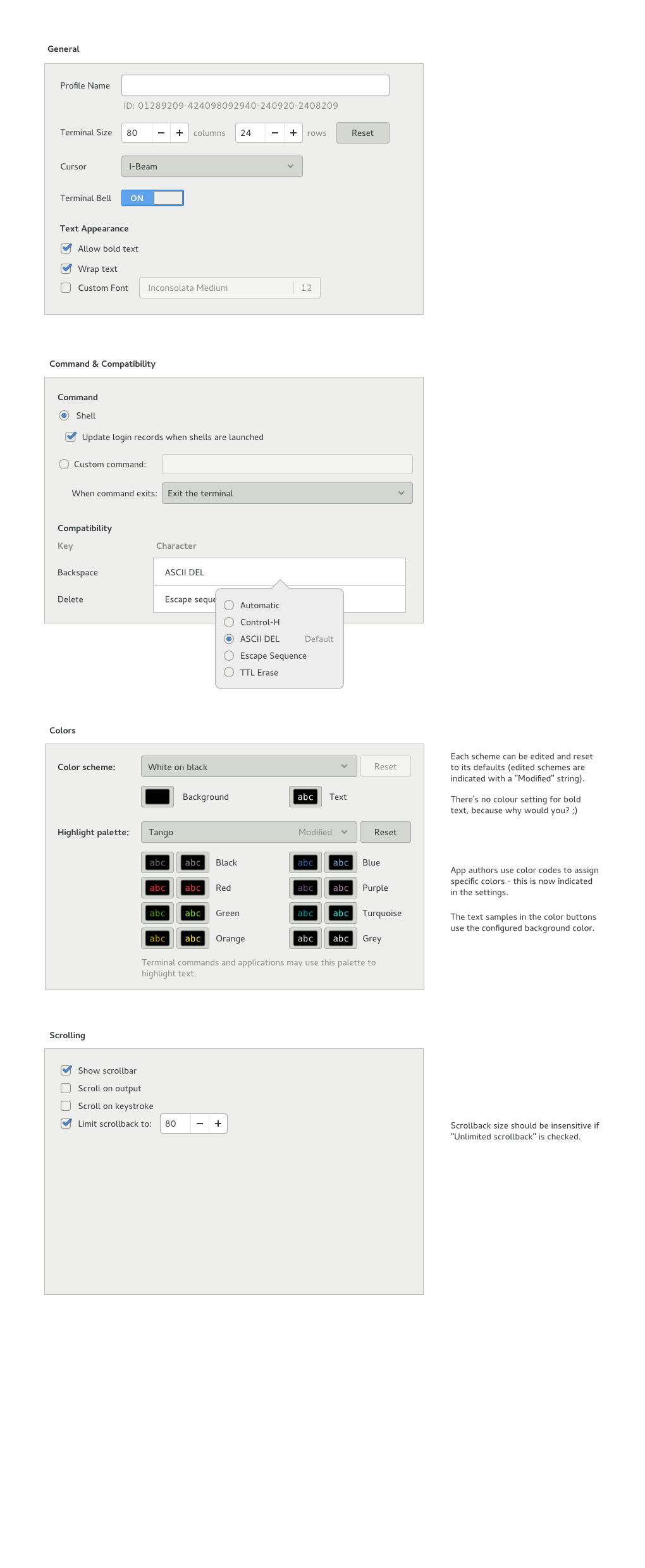
Task: Toggle Update login records checkbox
Action: tap(71, 437)
